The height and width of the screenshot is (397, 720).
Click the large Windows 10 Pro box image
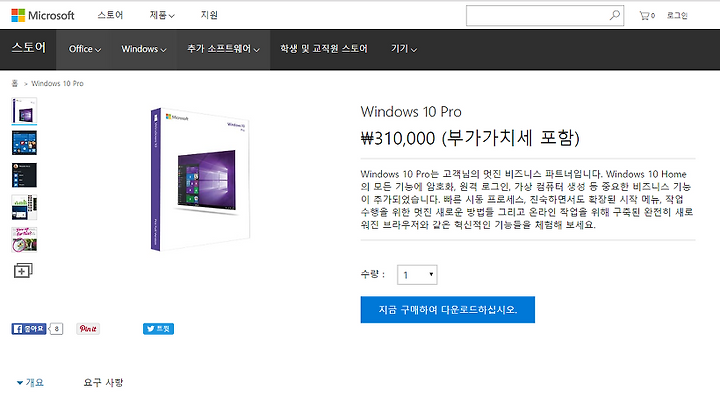click(x=200, y=179)
